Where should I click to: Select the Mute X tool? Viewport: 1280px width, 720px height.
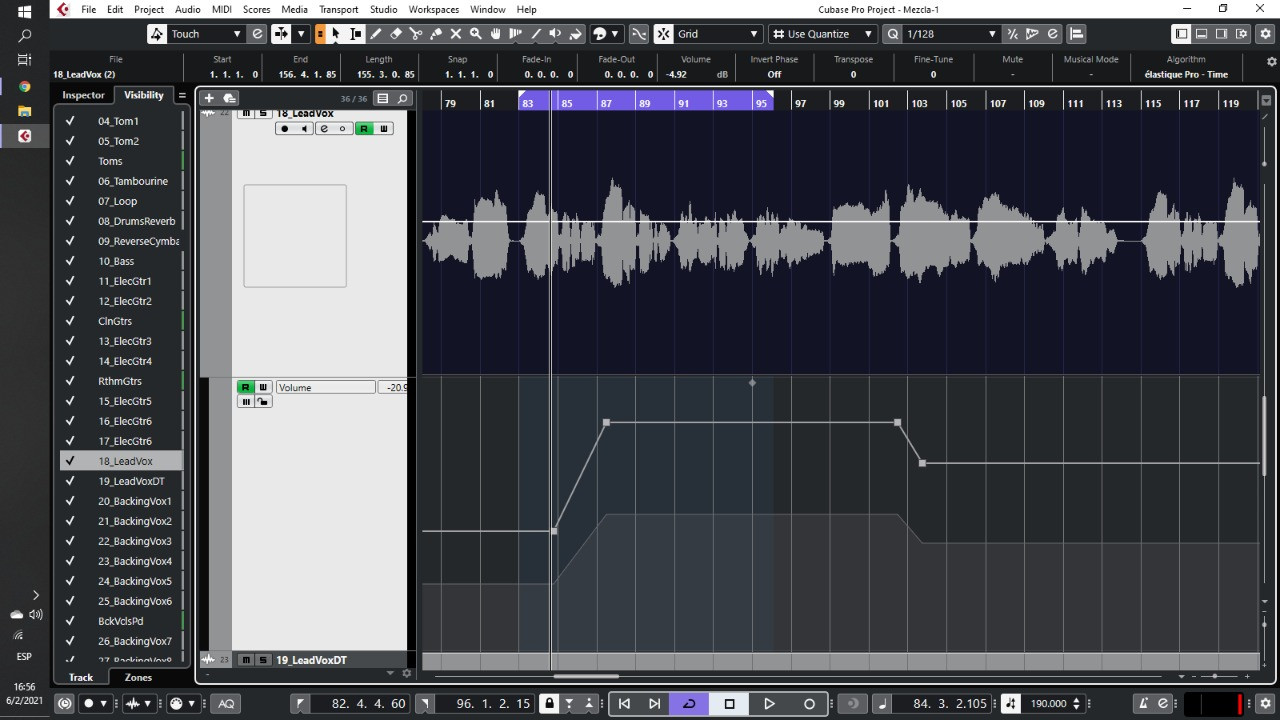(x=456, y=34)
